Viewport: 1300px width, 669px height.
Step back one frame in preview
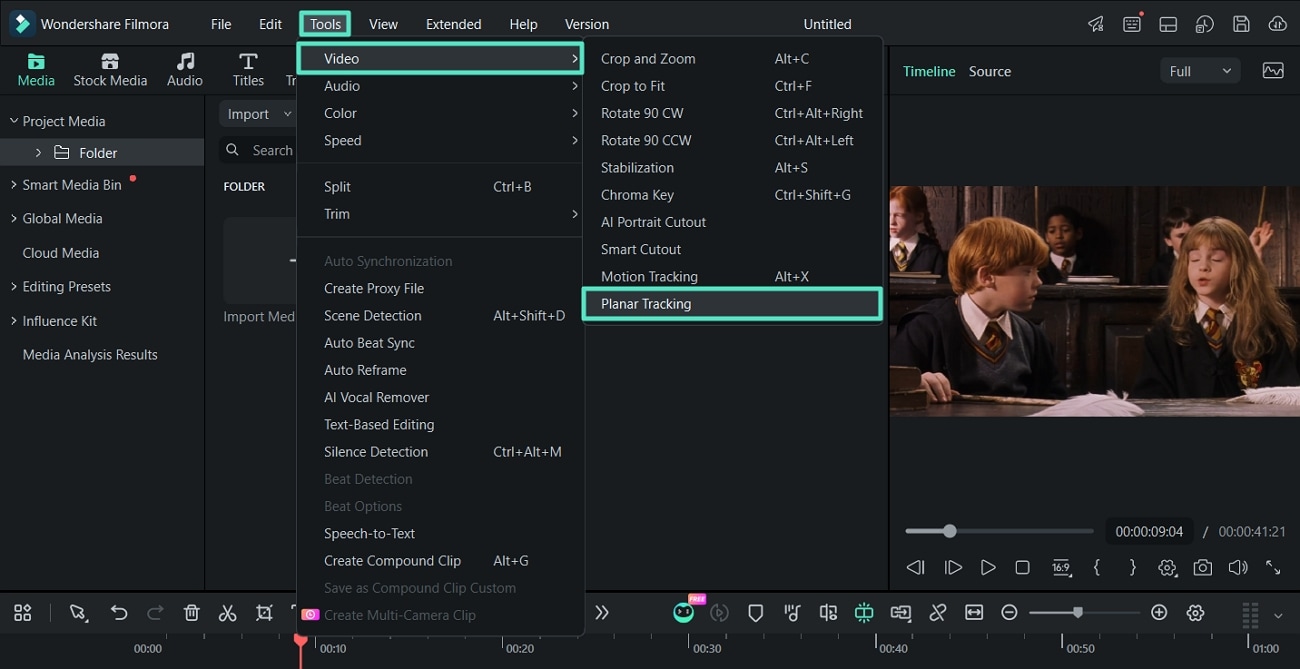(x=915, y=567)
